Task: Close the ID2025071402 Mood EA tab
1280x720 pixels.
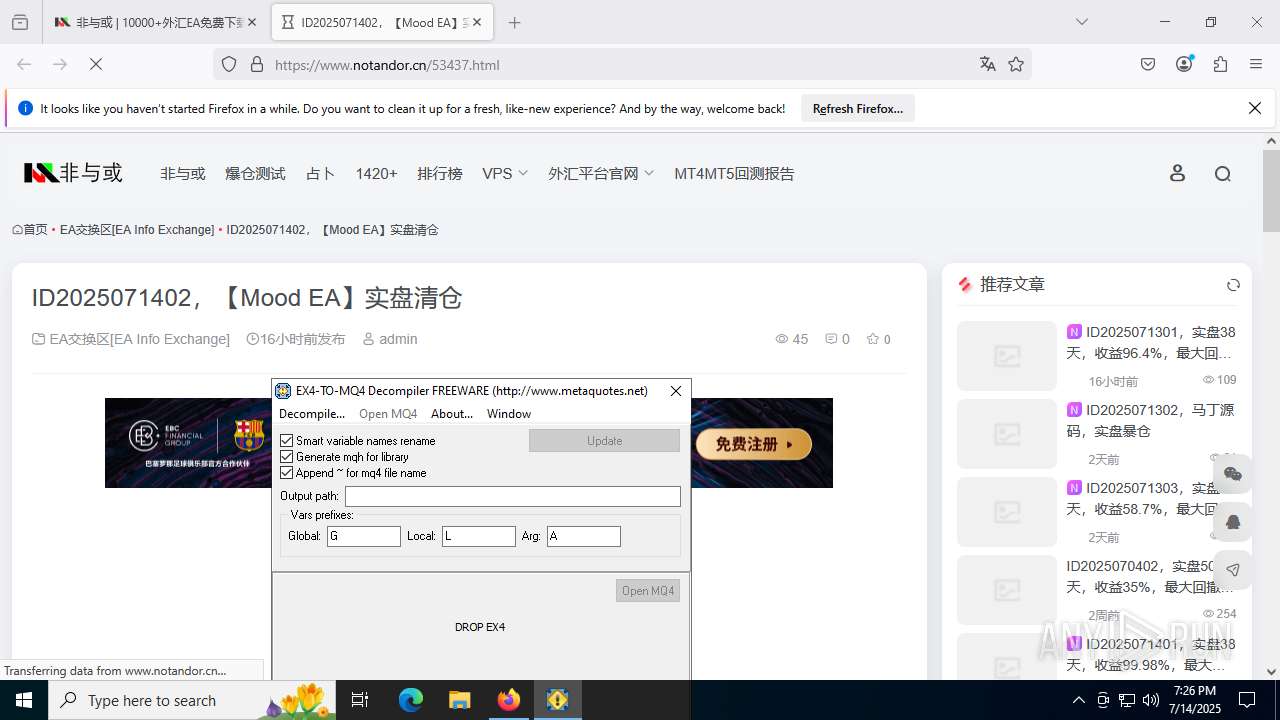Action: pyautogui.click(x=476, y=22)
